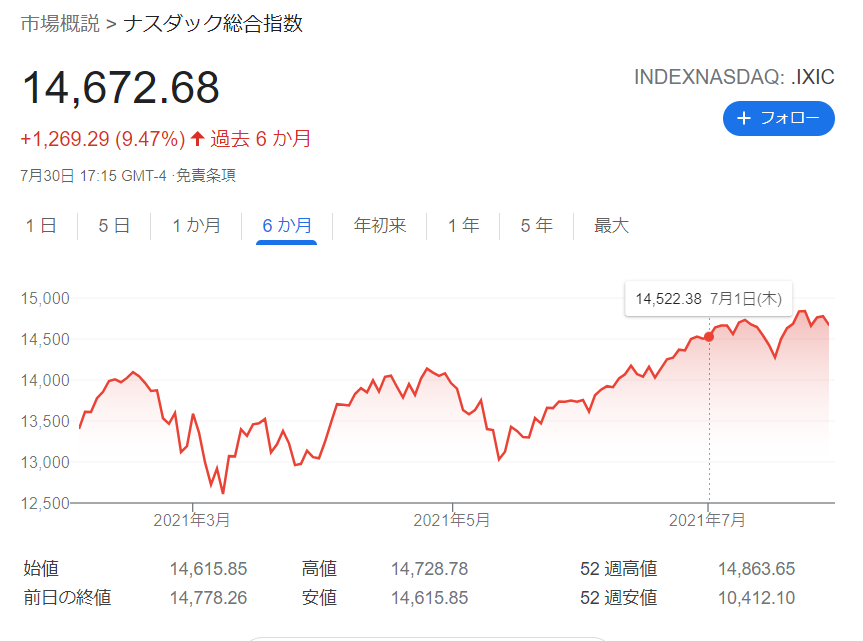Select the 5 年 range tab

point(537,226)
